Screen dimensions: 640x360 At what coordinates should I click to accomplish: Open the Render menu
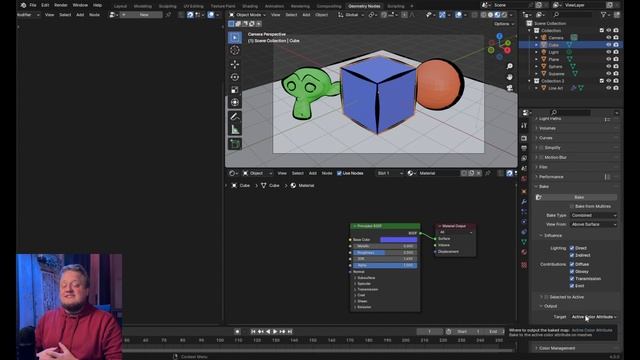point(60,5)
